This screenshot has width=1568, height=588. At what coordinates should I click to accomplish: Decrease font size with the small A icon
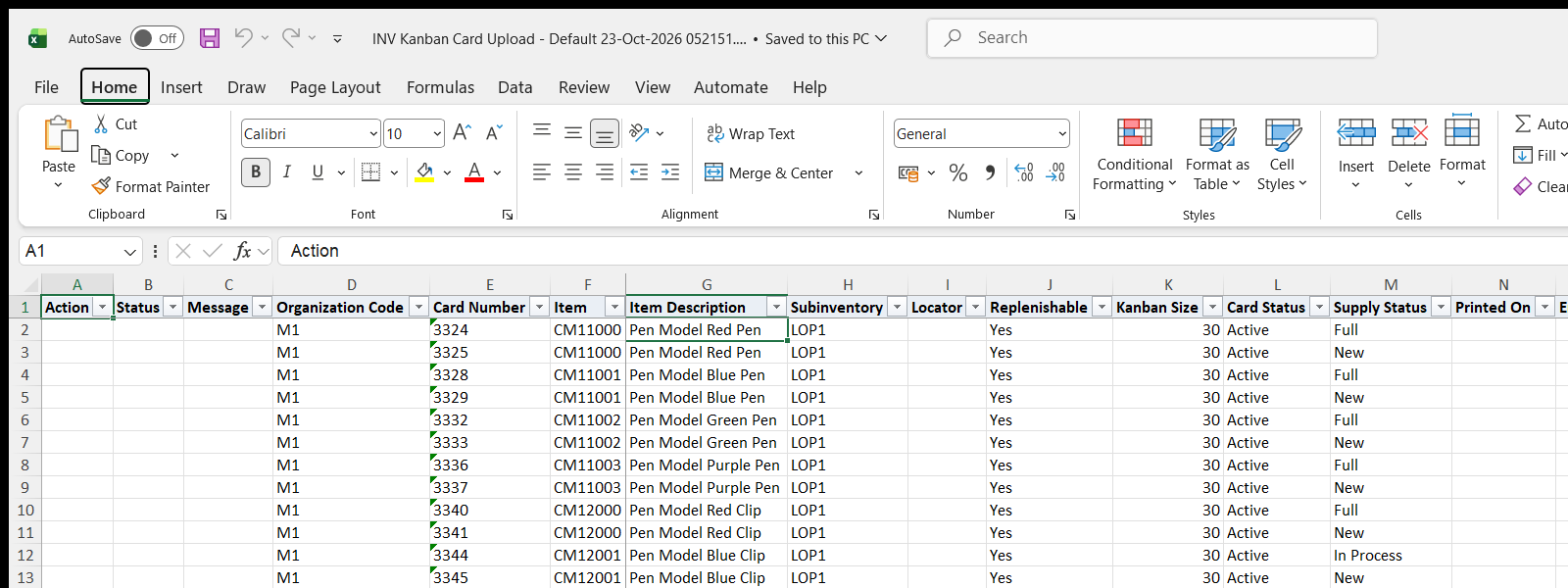tap(494, 133)
